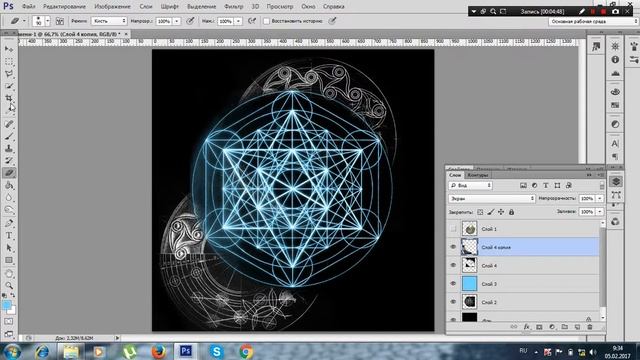Screen dimensions: 640x360
Task: Hide the Слой 2 layer
Action: pyautogui.click(x=453, y=302)
